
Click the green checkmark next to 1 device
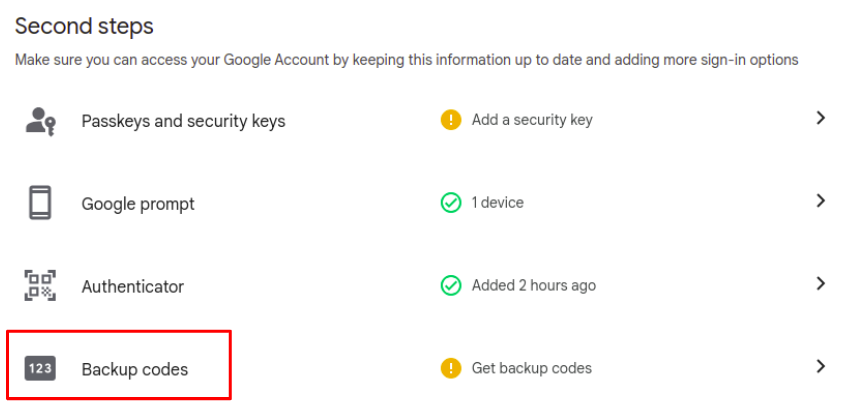coord(450,203)
